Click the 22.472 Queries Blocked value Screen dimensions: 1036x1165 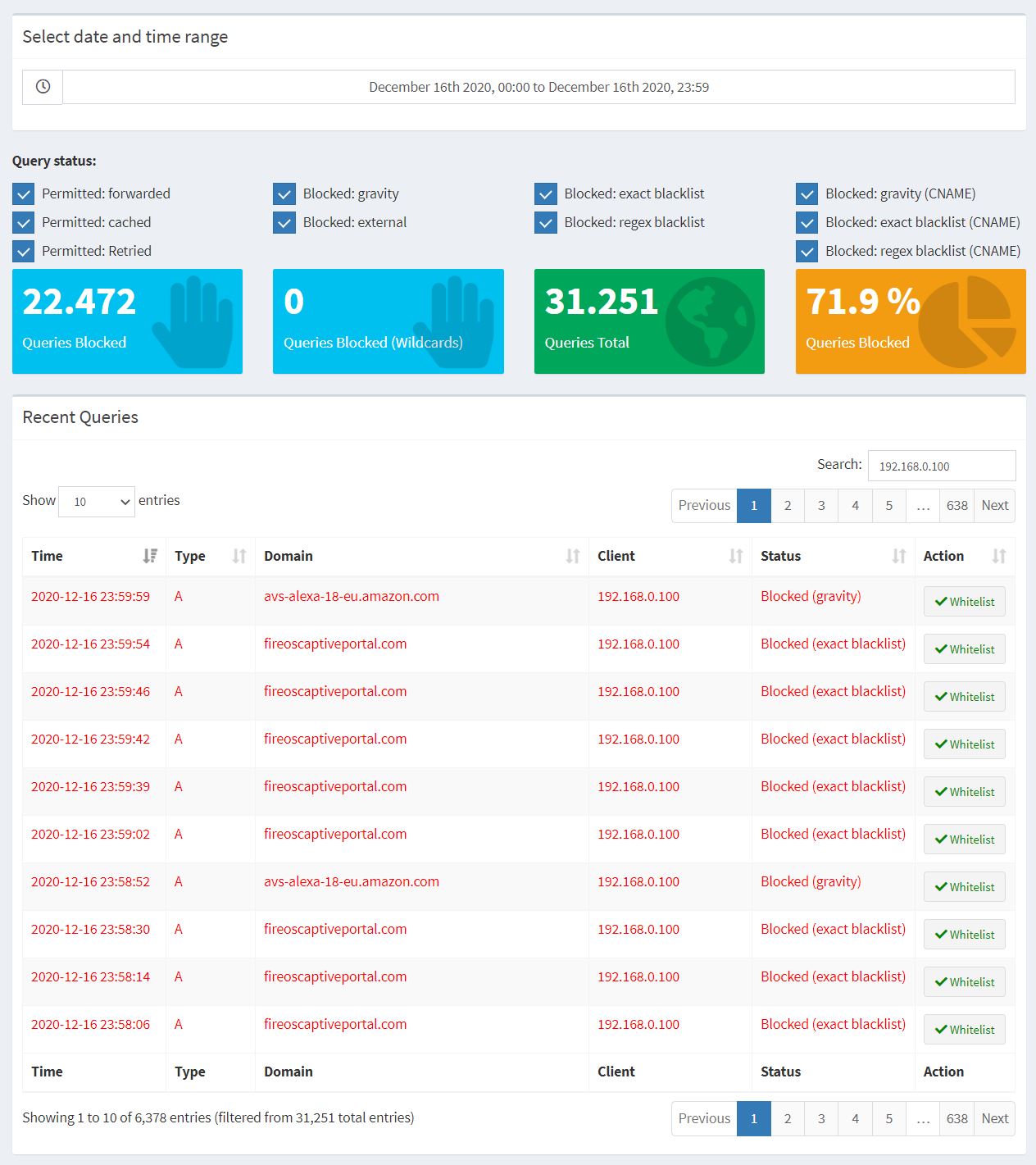coord(79,302)
